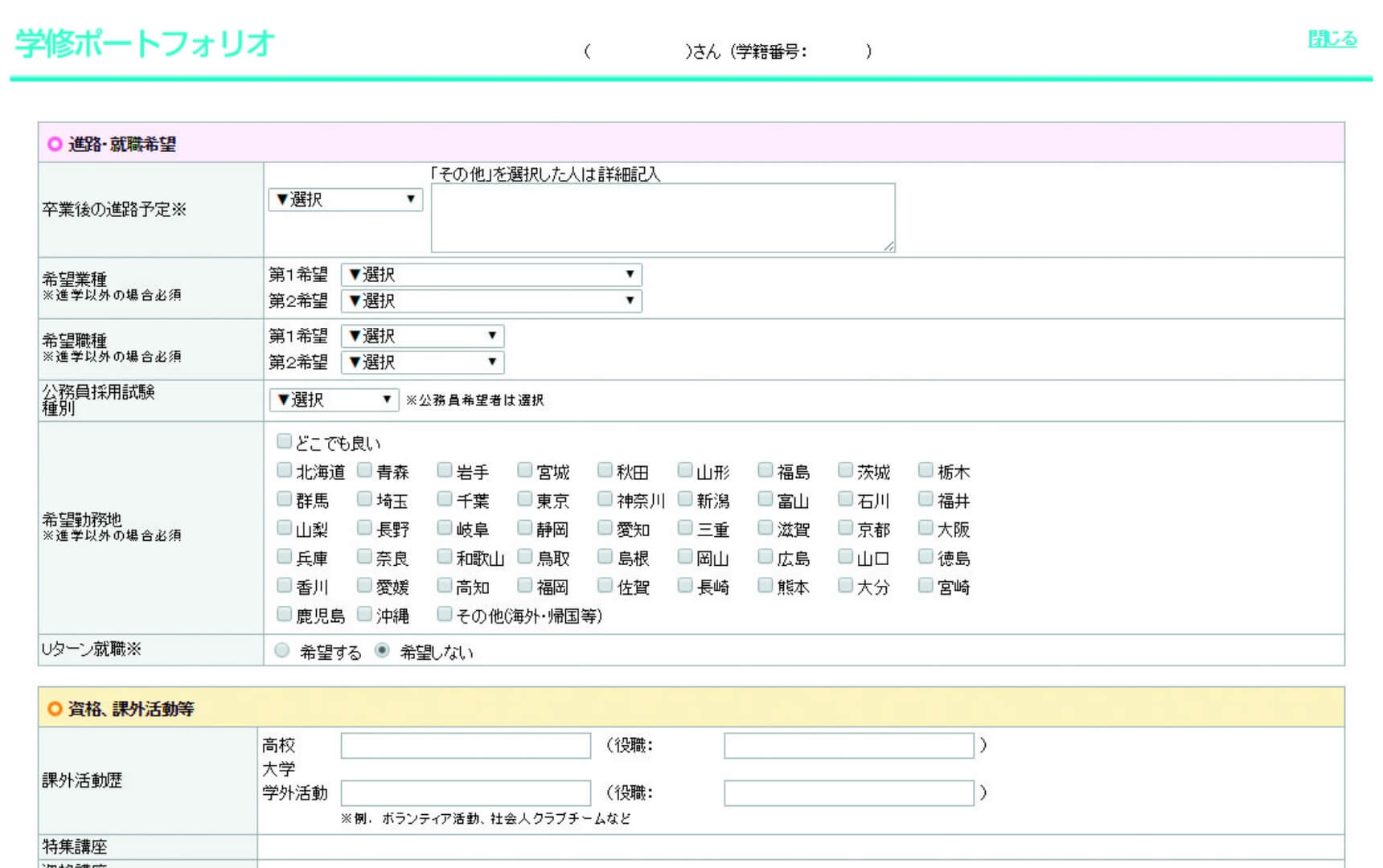Check the 静岡 checkbox
This screenshot has height=868, width=1383.
pos(525,528)
